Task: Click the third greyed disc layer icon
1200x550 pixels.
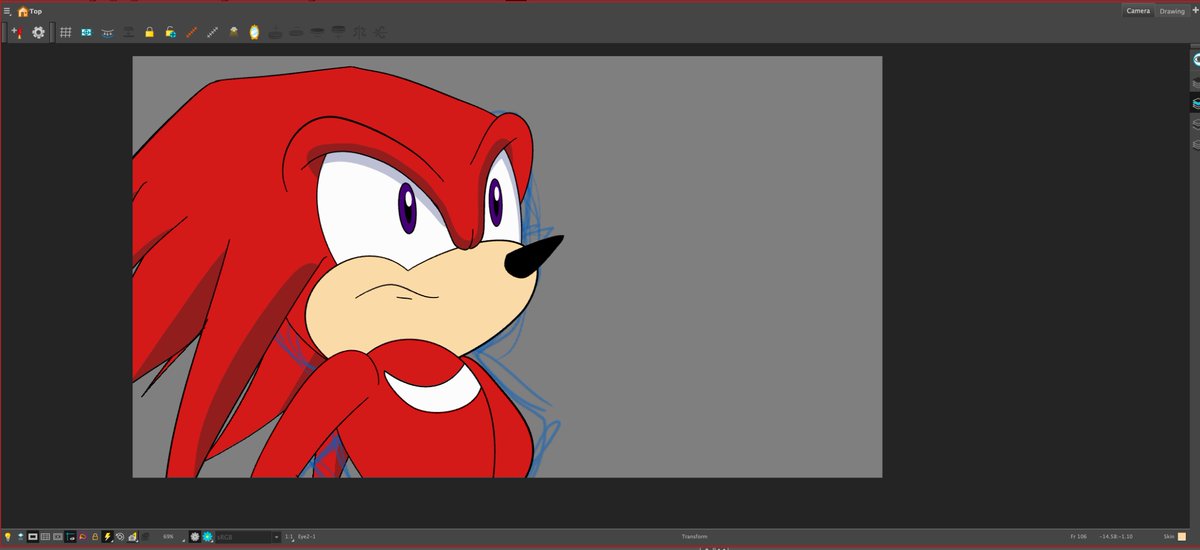Action: pos(317,32)
